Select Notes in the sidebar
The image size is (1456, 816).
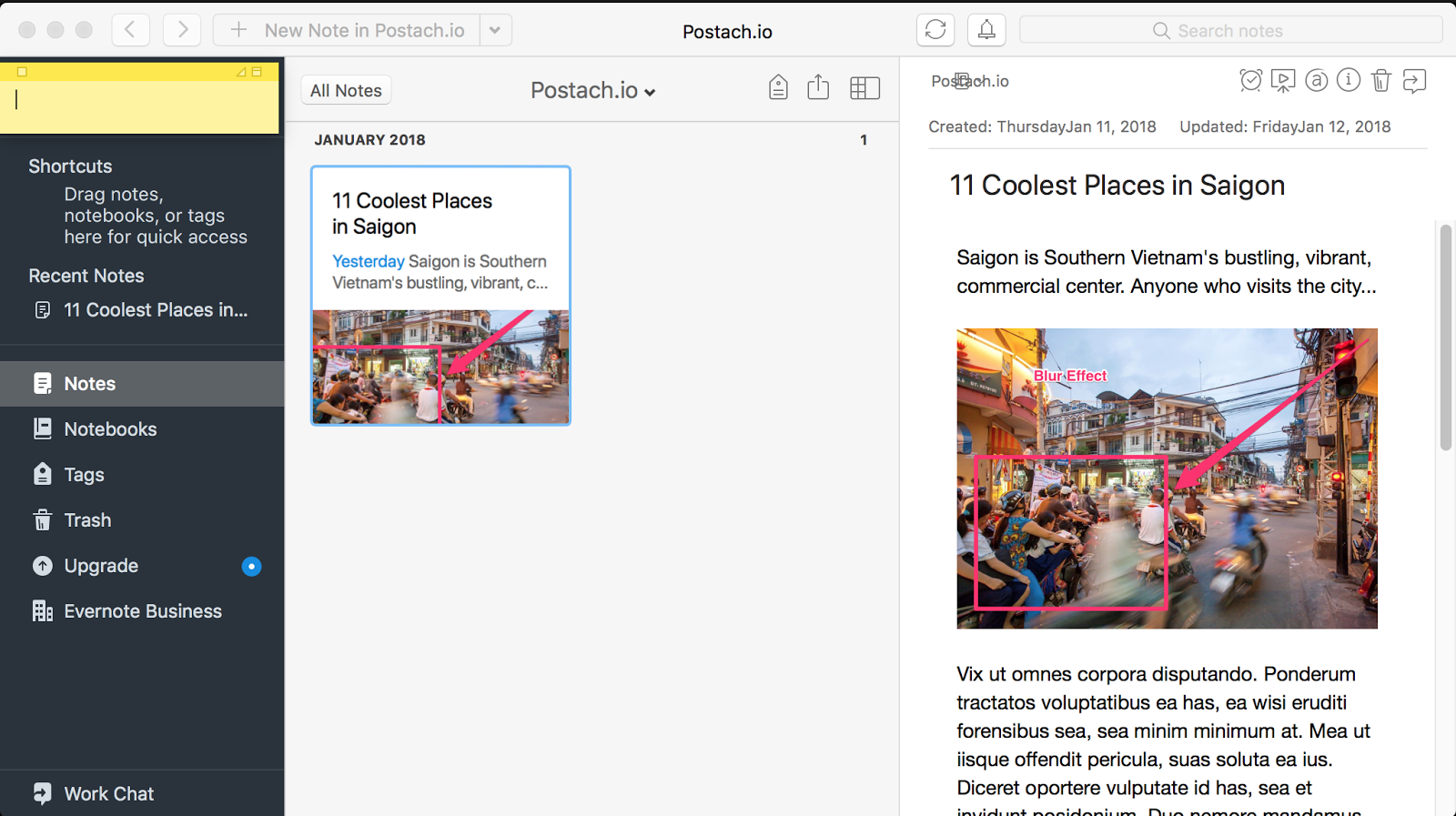pos(142,384)
